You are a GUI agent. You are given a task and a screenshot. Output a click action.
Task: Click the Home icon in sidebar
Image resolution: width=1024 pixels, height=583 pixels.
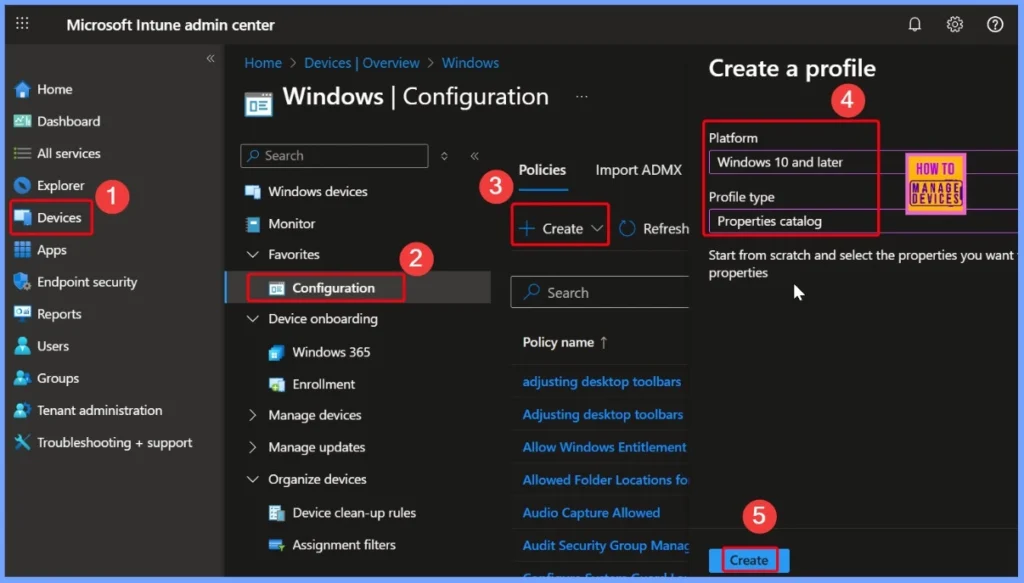[22, 89]
